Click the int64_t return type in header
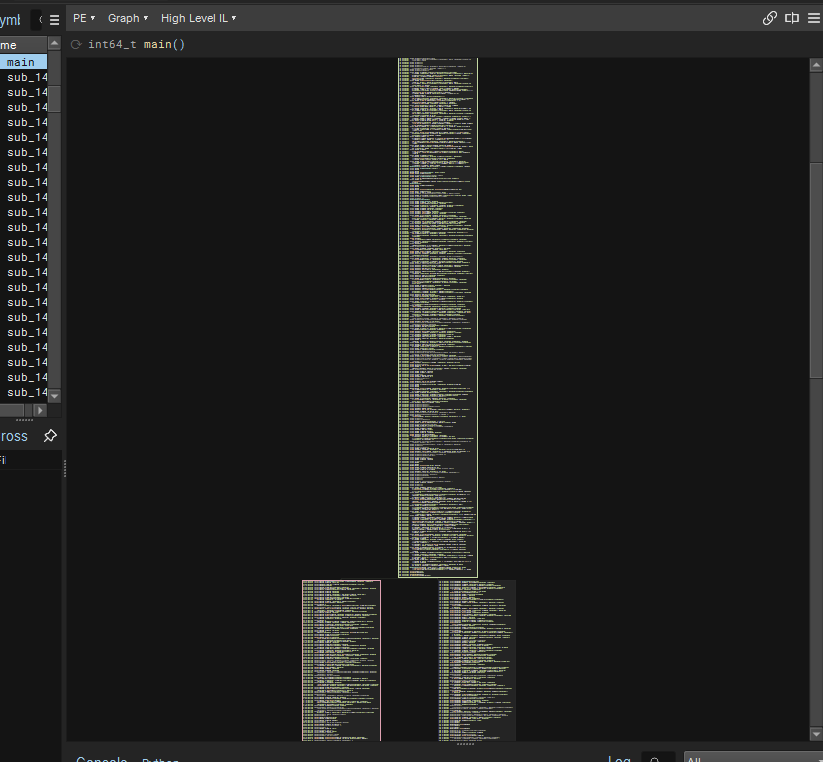The image size is (823, 762). point(112,45)
